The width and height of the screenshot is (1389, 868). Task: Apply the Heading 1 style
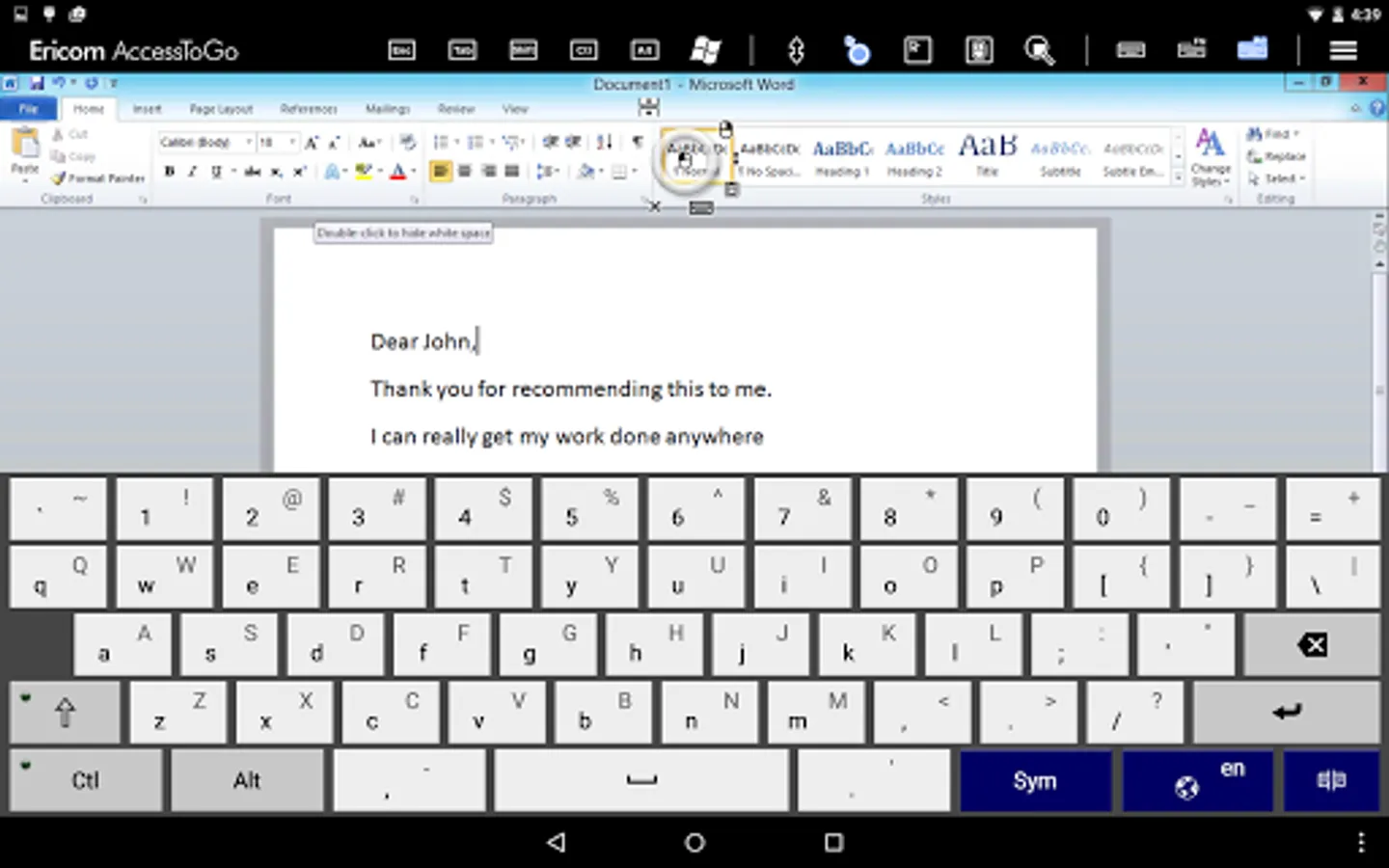(x=842, y=156)
